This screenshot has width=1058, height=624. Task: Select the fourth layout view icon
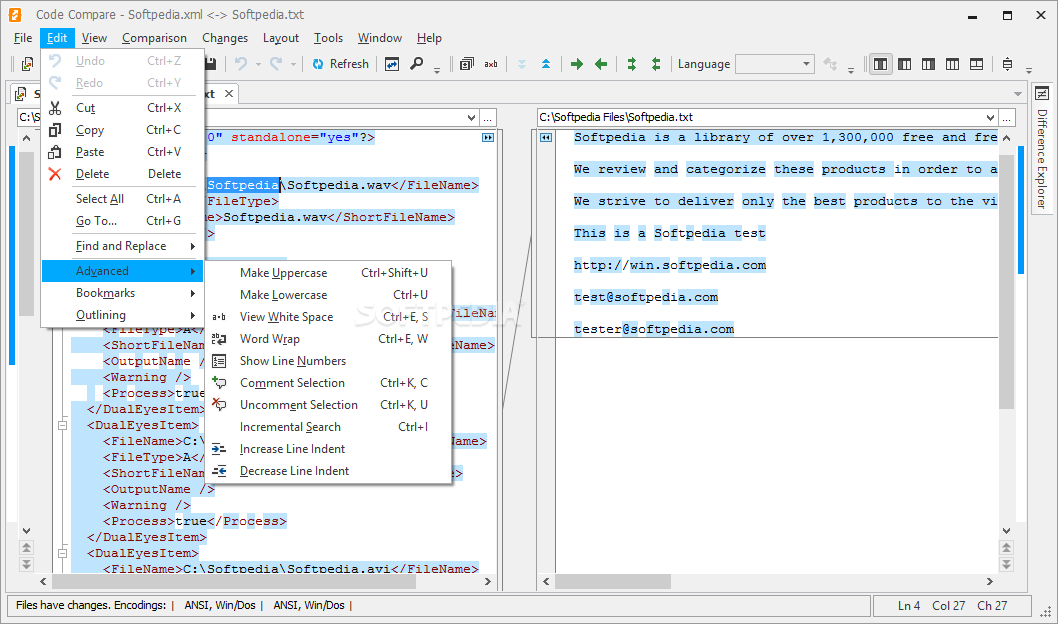click(953, 64)
